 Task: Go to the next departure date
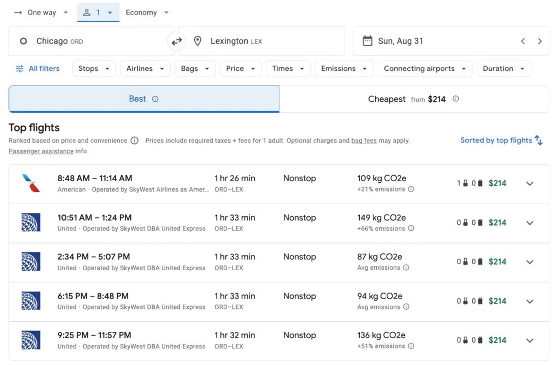(540, 41)
